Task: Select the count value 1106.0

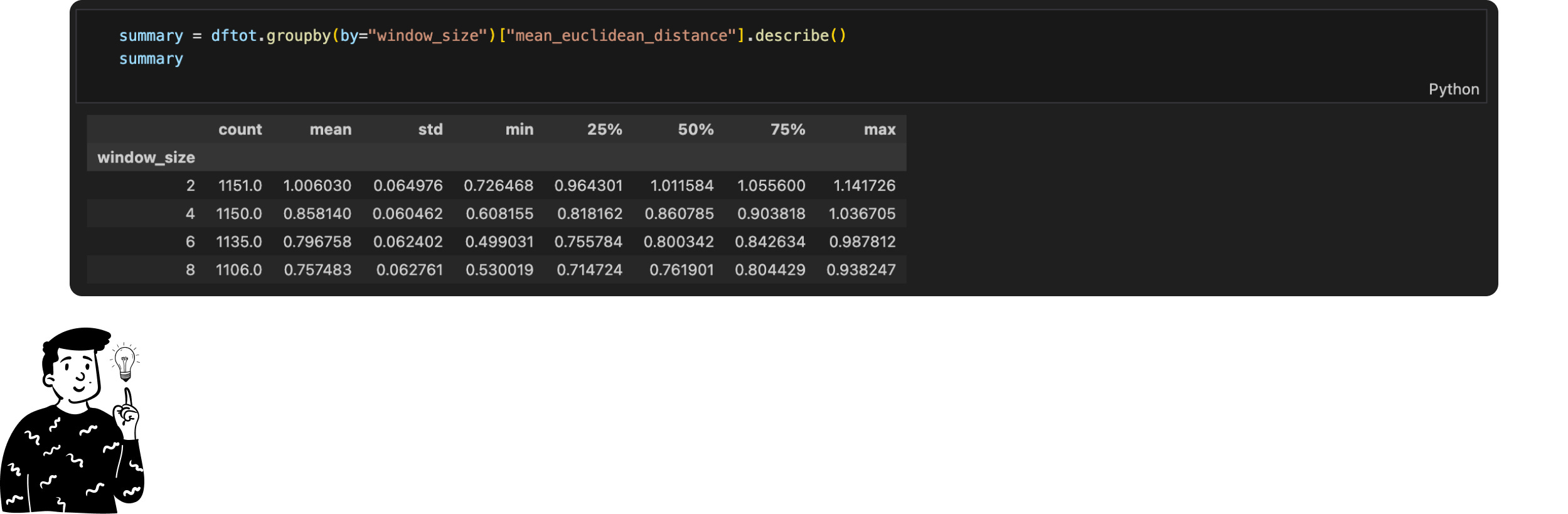Action: click(x=238, y=270)
